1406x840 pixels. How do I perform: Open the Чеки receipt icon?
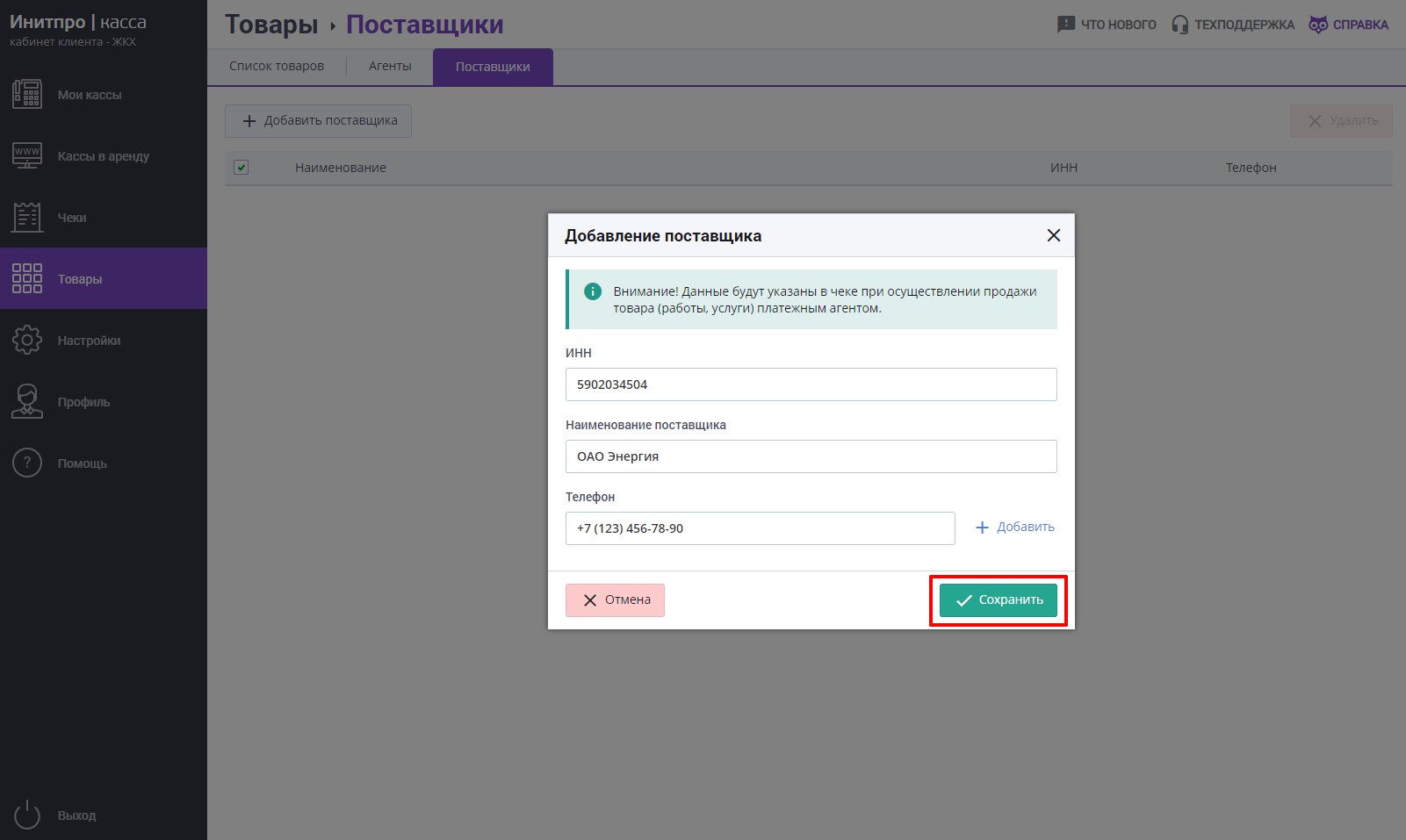[x=27, y=217]
